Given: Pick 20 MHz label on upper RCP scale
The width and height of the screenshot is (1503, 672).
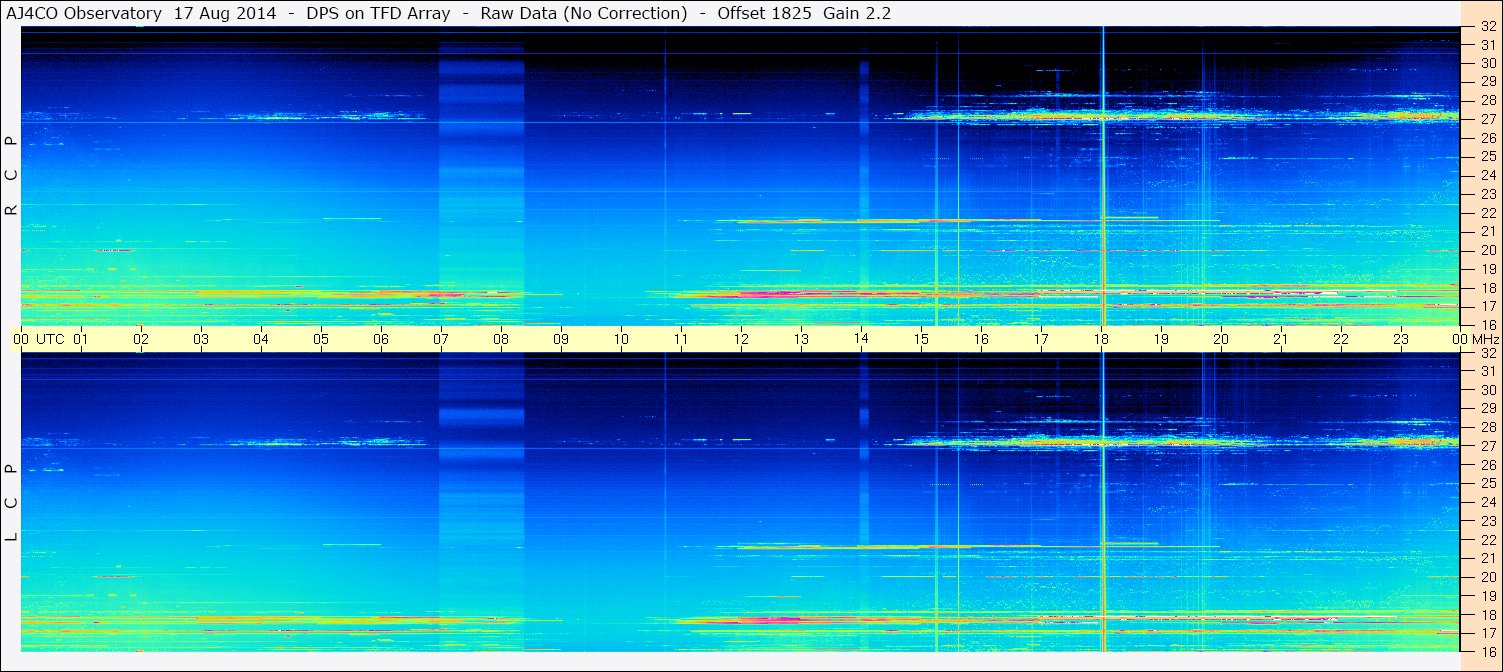Looking at the screenshot, I should 1487,250.
